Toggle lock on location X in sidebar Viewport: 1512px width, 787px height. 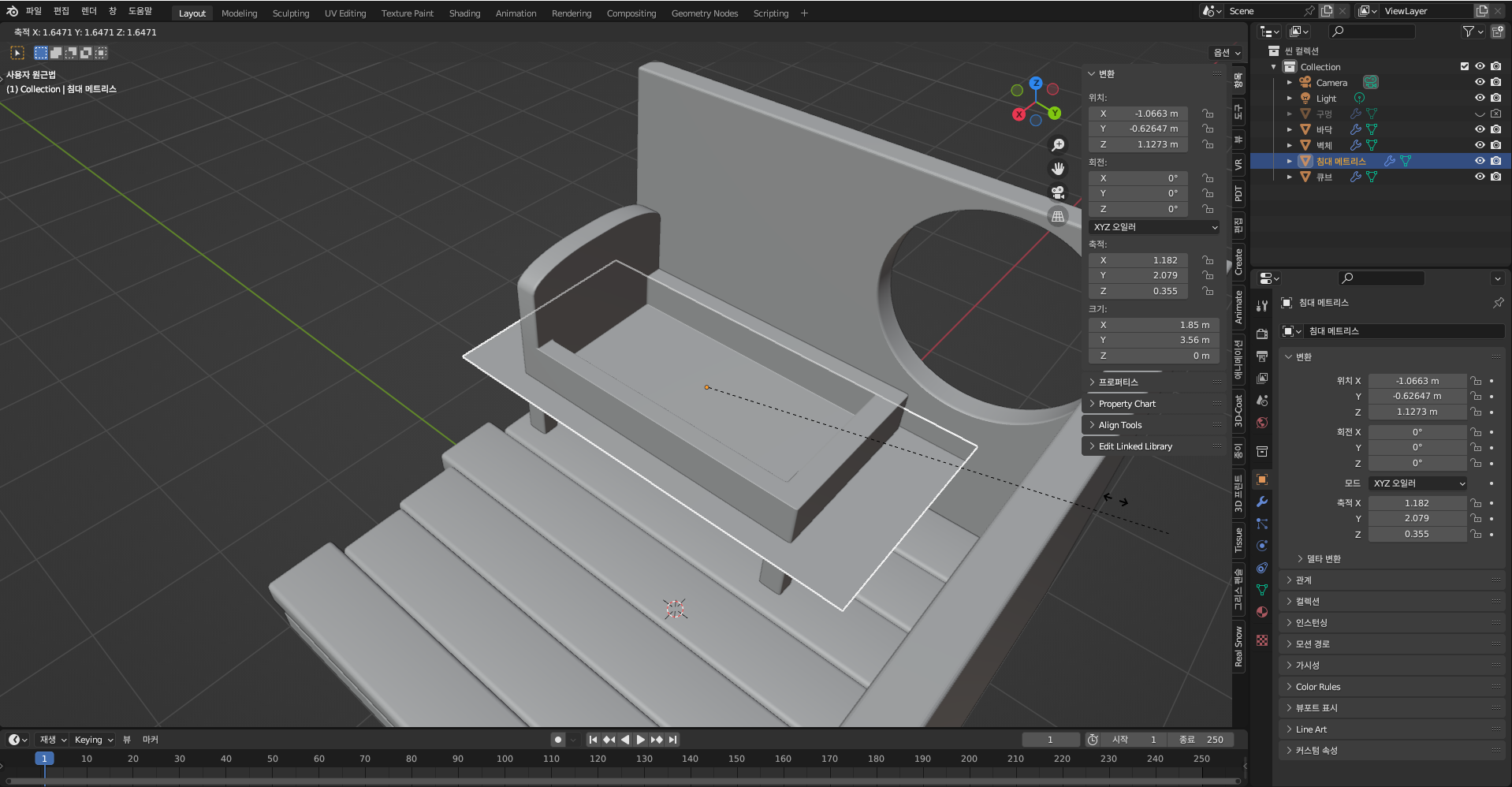pos(1208,114)
